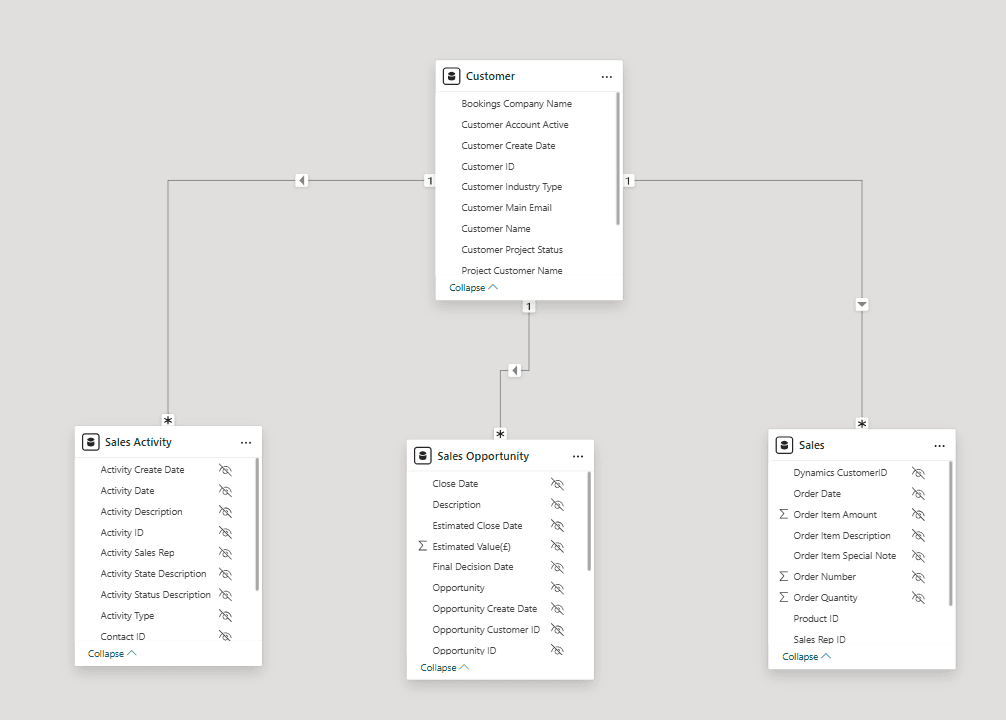This screenshot has height=720, width=1006.
Task: Click the Customer table database icon
Action: tap(452, 76)
